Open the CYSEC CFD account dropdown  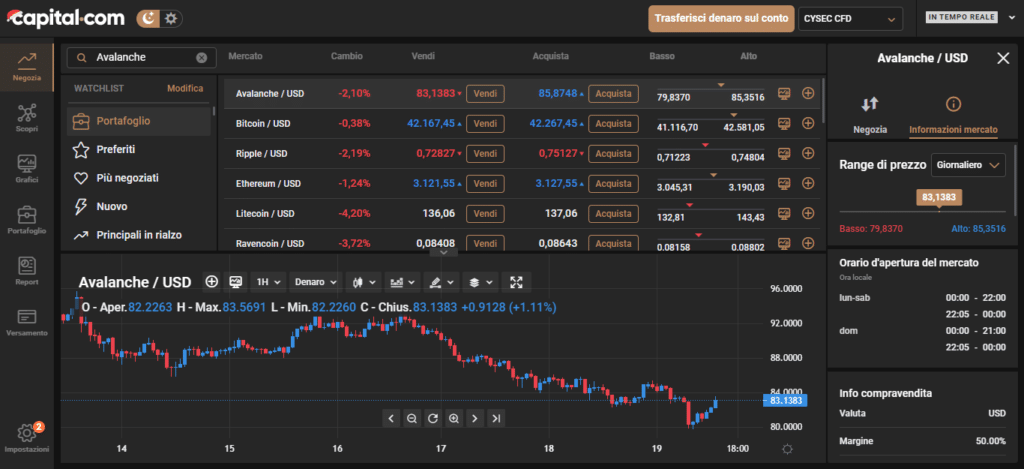coord(850,19)
